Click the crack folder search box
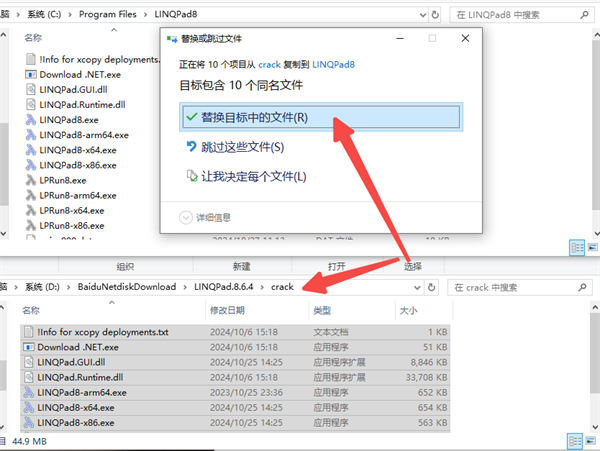 tap(520, 287)
